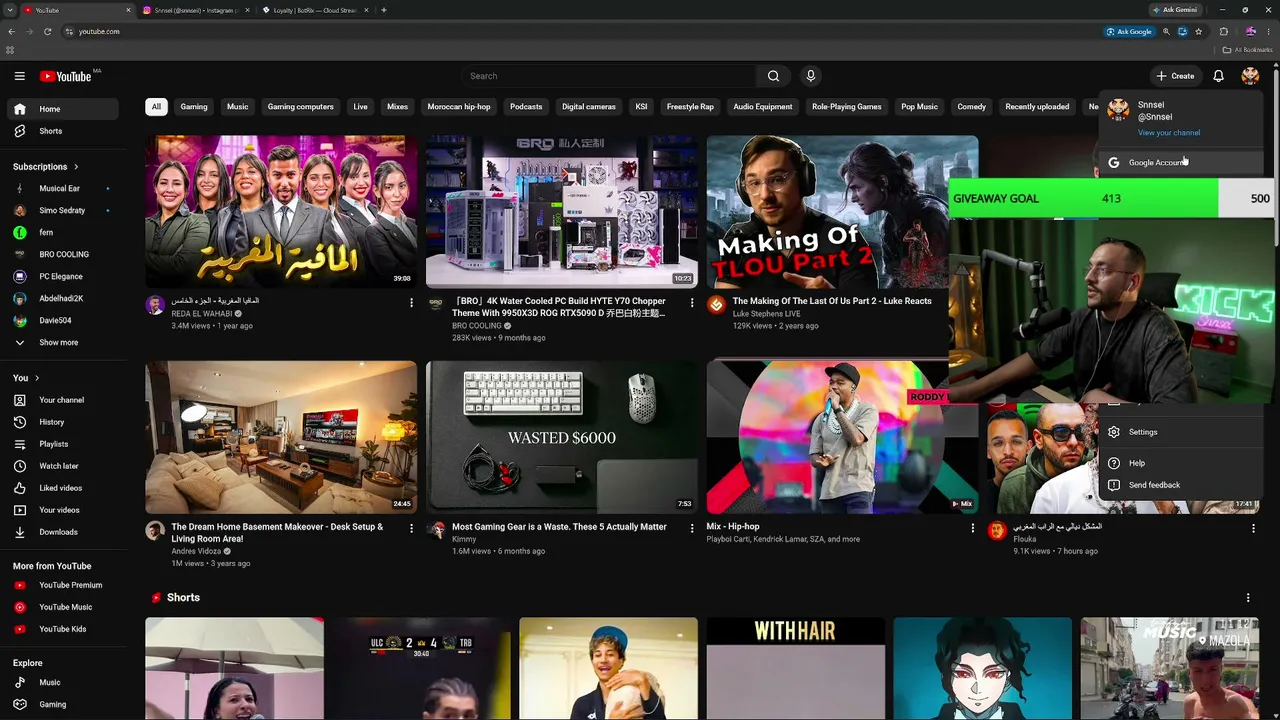Open YouTube Music in the sidebar
Image resolution: width=1280 pixels, height=720 pixels.
click(x=64, y=607)
